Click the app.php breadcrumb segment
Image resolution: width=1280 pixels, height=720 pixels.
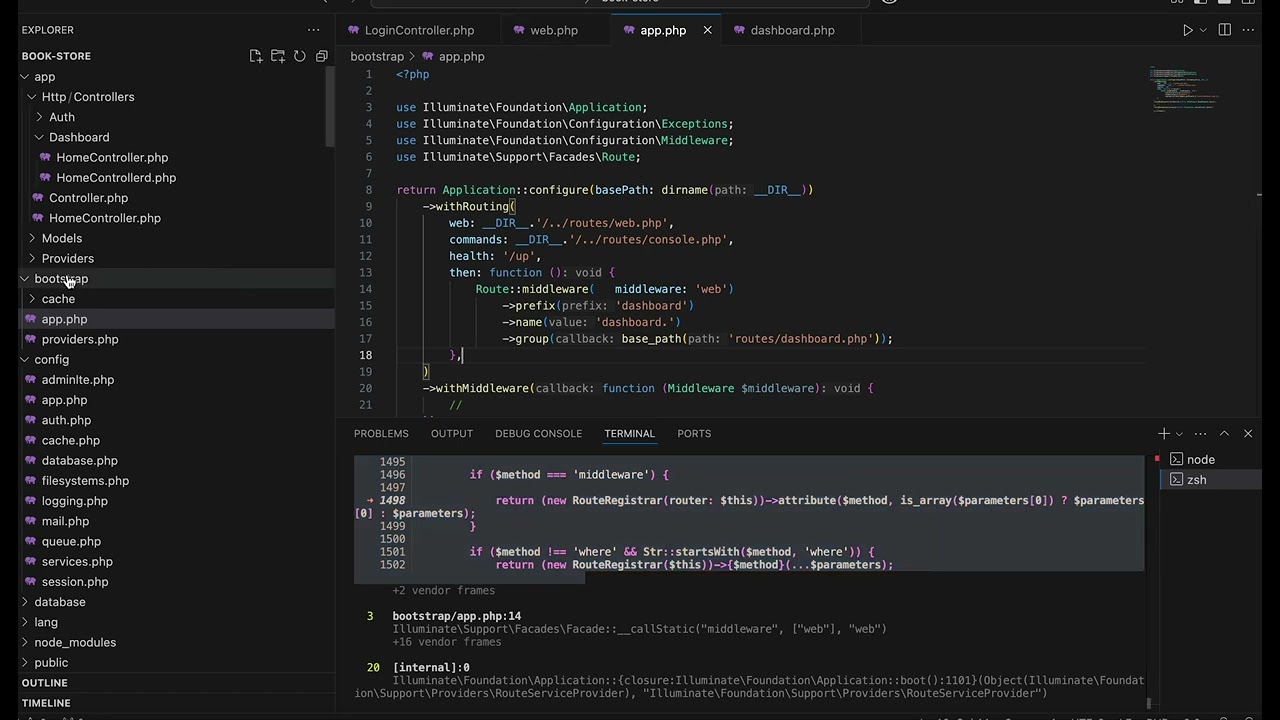[x=461, y=57]
